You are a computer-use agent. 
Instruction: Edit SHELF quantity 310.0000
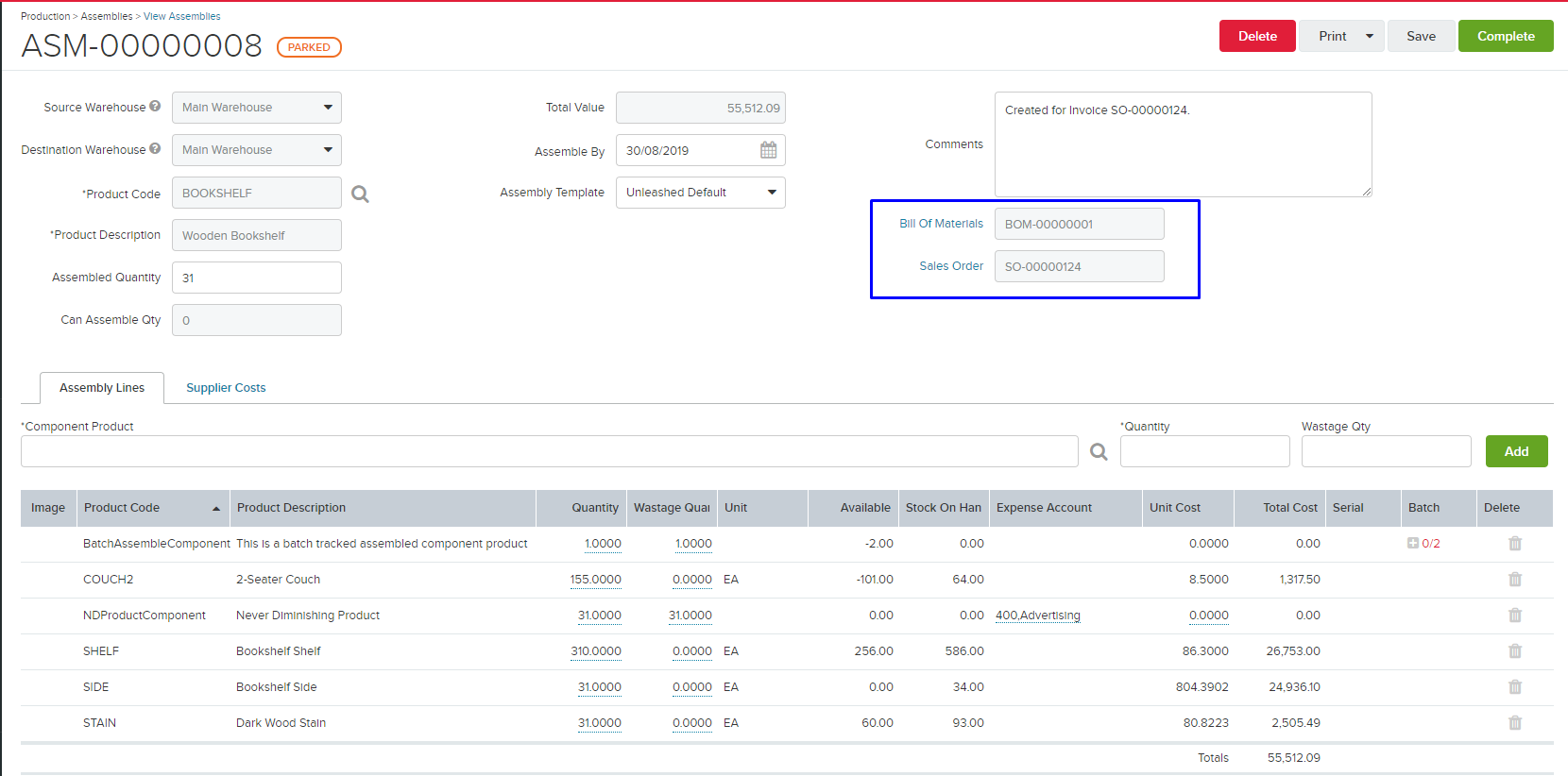click(x=596, y=651)
